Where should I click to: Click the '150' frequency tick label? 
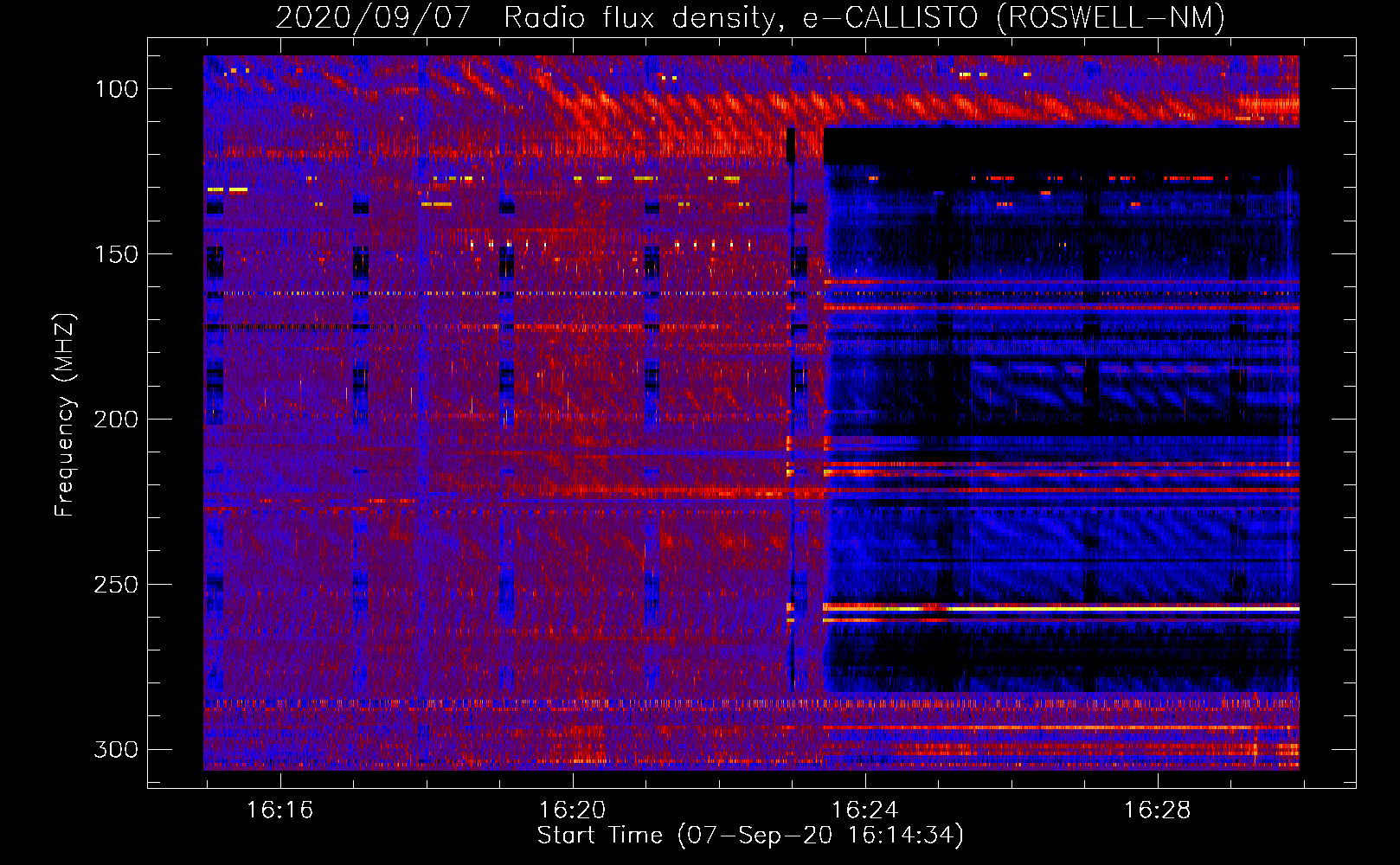[117, 254]
